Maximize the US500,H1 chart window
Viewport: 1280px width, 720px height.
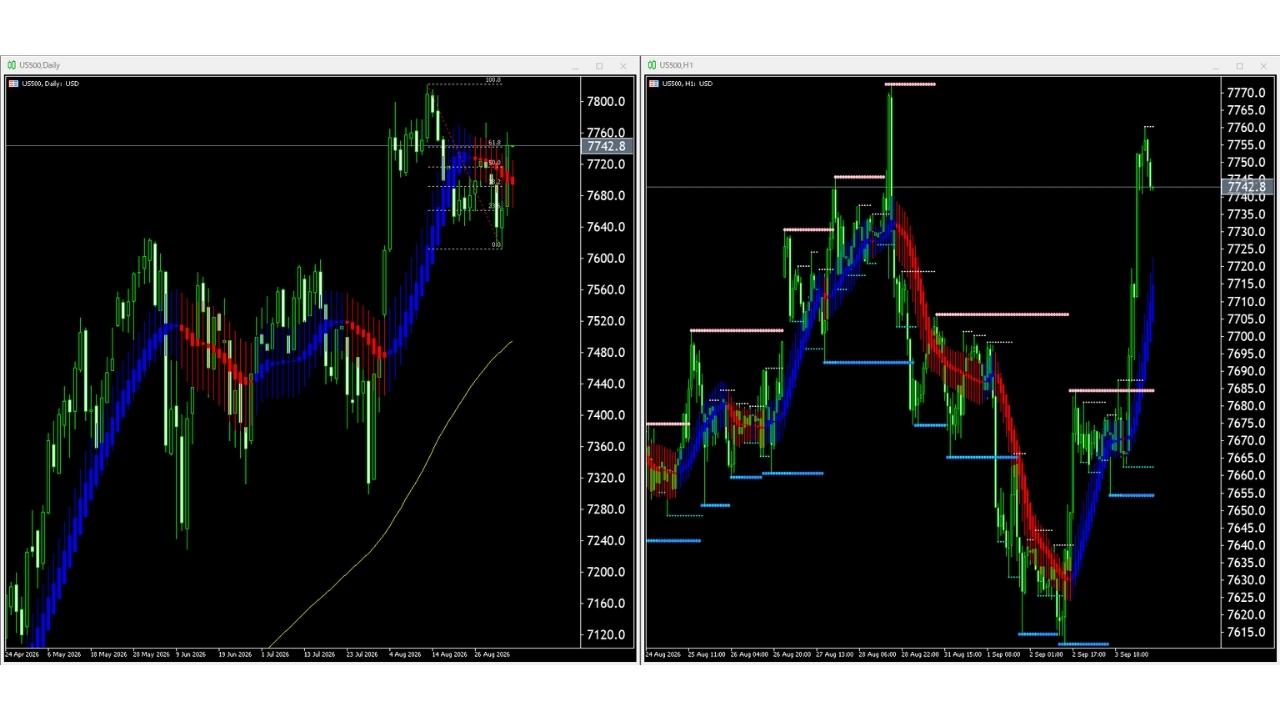[x=1239, y=66]
